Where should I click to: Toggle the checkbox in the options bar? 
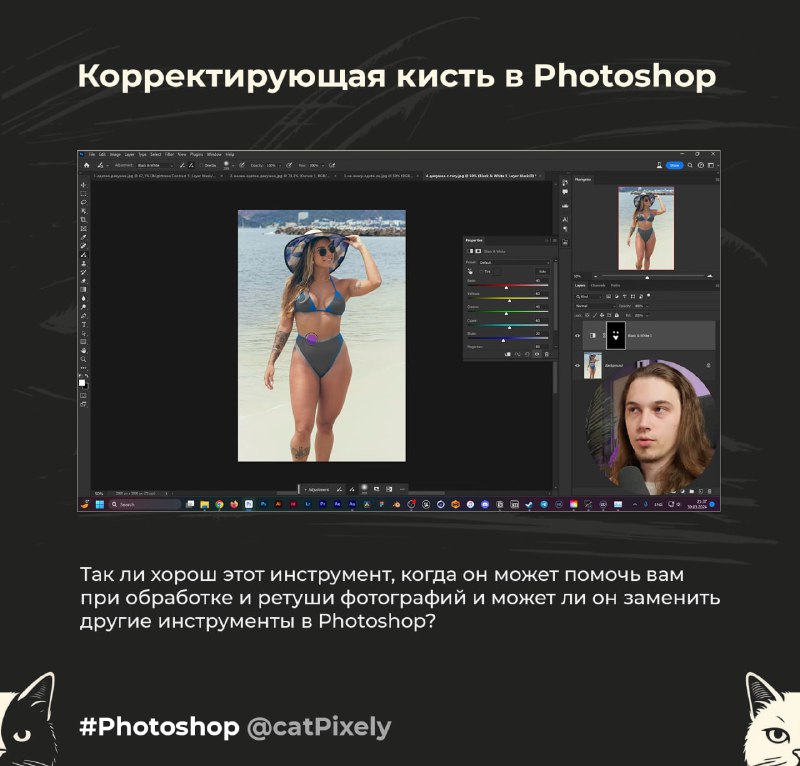pyautogui.click(x=201, y=165)
